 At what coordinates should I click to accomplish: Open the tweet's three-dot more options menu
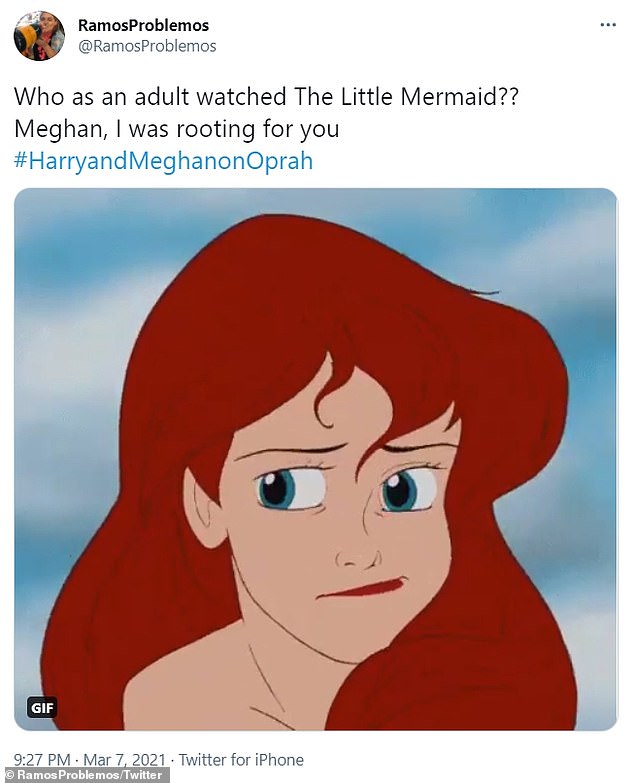pyautogui.click(x=608, y=25)
